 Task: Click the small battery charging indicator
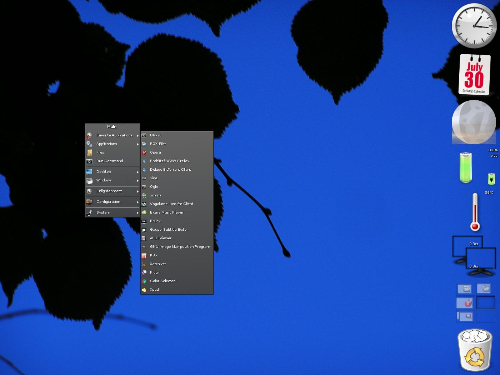pyautogui.click(x=491, y=179)
